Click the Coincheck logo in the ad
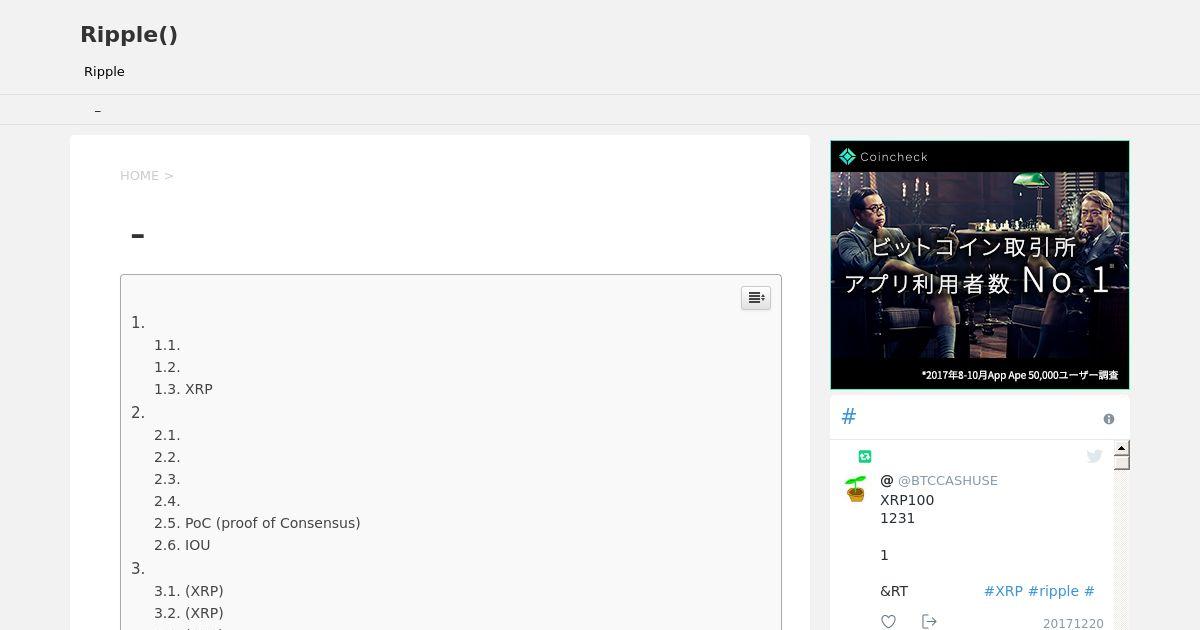This screenshot has height=630, width=1200. [x=883, y=156]
